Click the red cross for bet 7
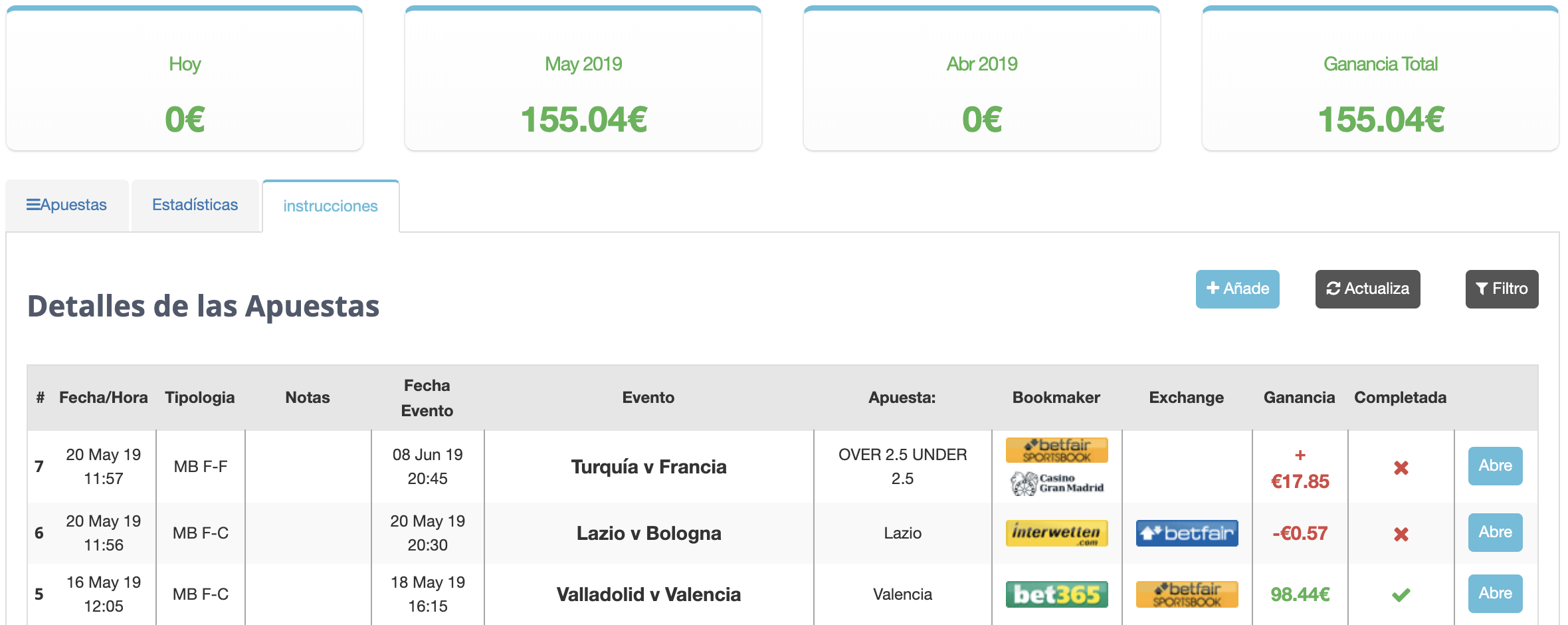This screenshot has width=1568, height=625. point(1401,468)
